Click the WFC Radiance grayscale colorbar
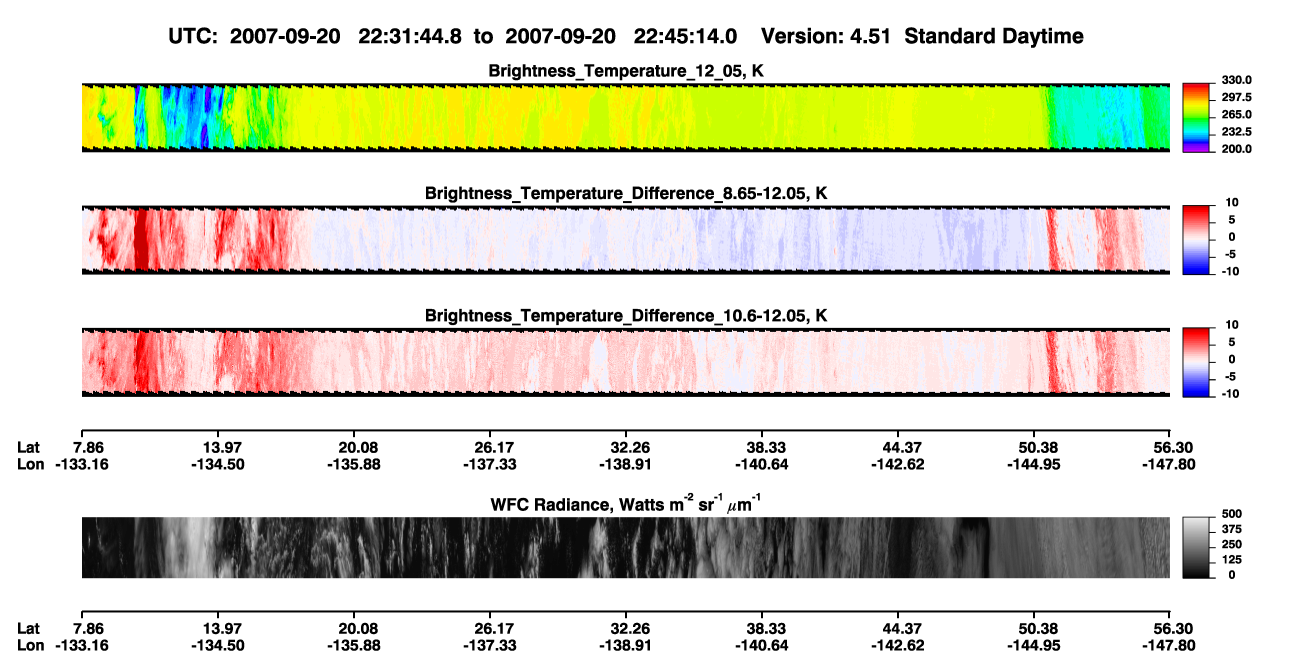The height and width of the screenshot is (667, 1300). (1195, 547)
